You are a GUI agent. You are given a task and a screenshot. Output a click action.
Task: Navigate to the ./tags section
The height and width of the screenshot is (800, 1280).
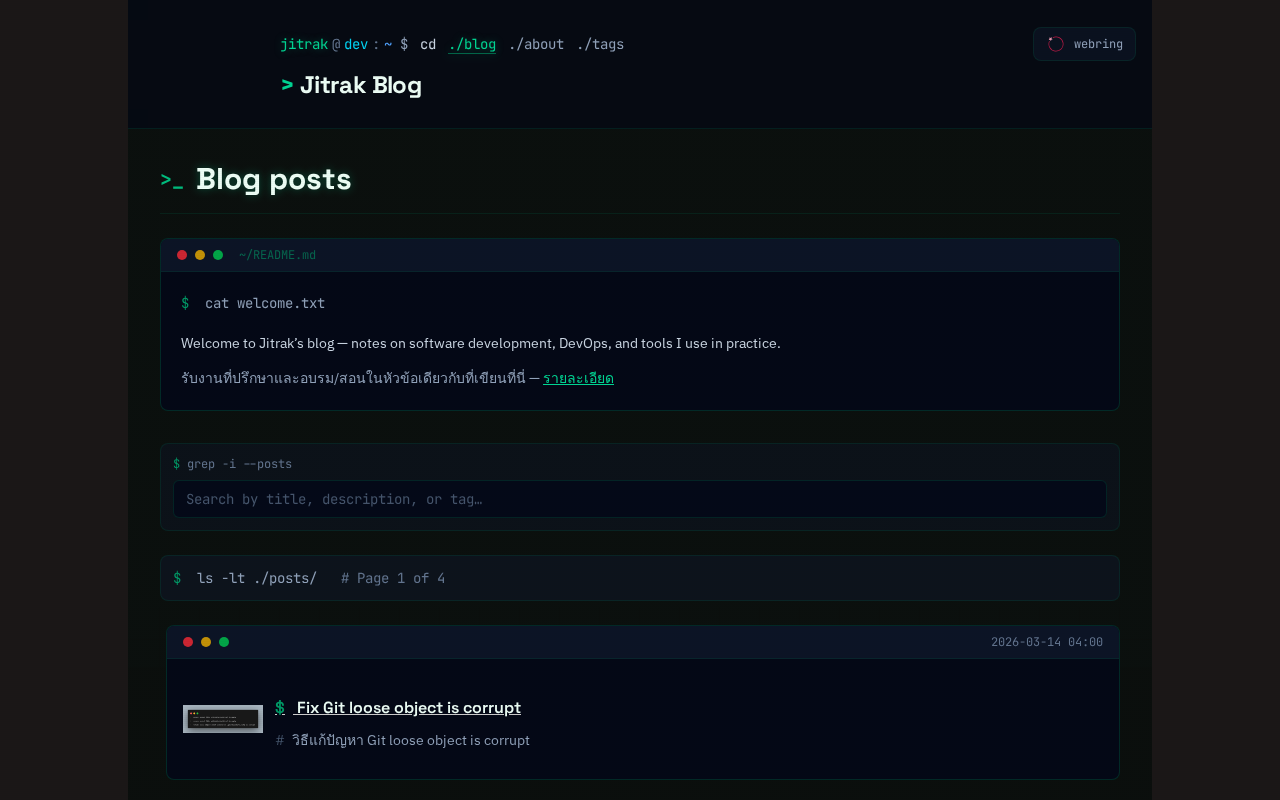pos(600,44)
